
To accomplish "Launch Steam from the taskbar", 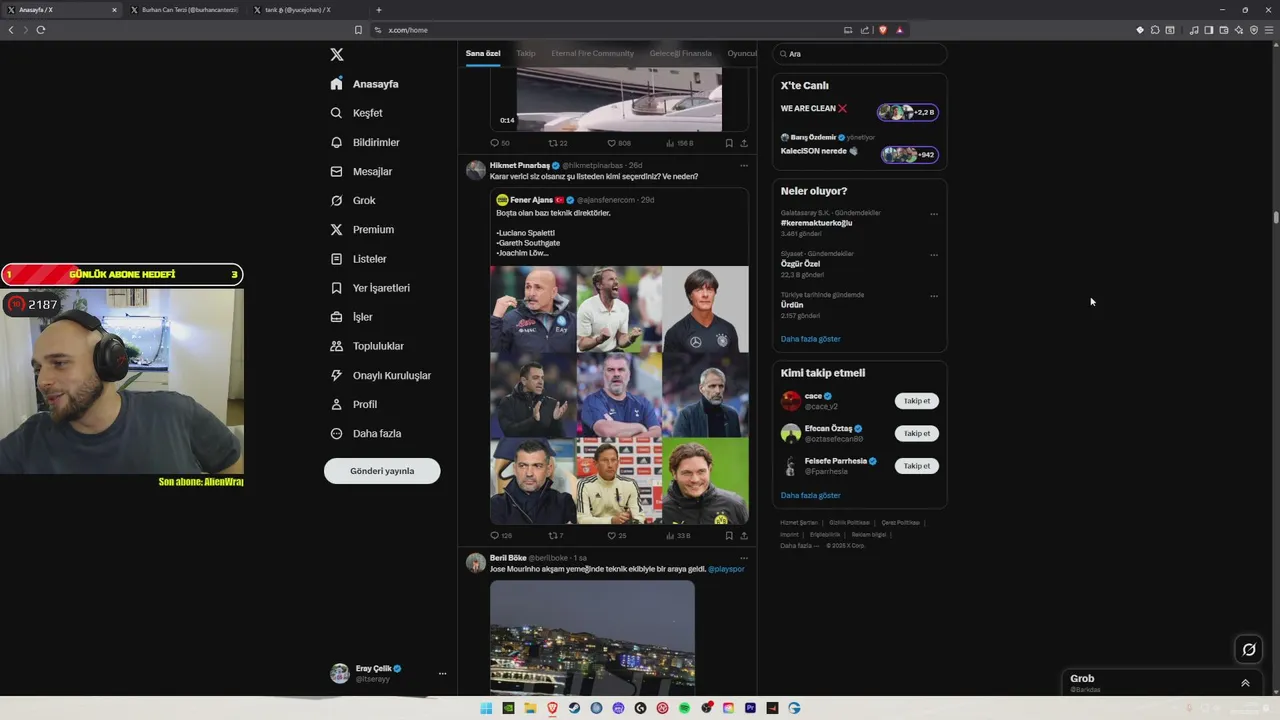I will tap(574, 708).
